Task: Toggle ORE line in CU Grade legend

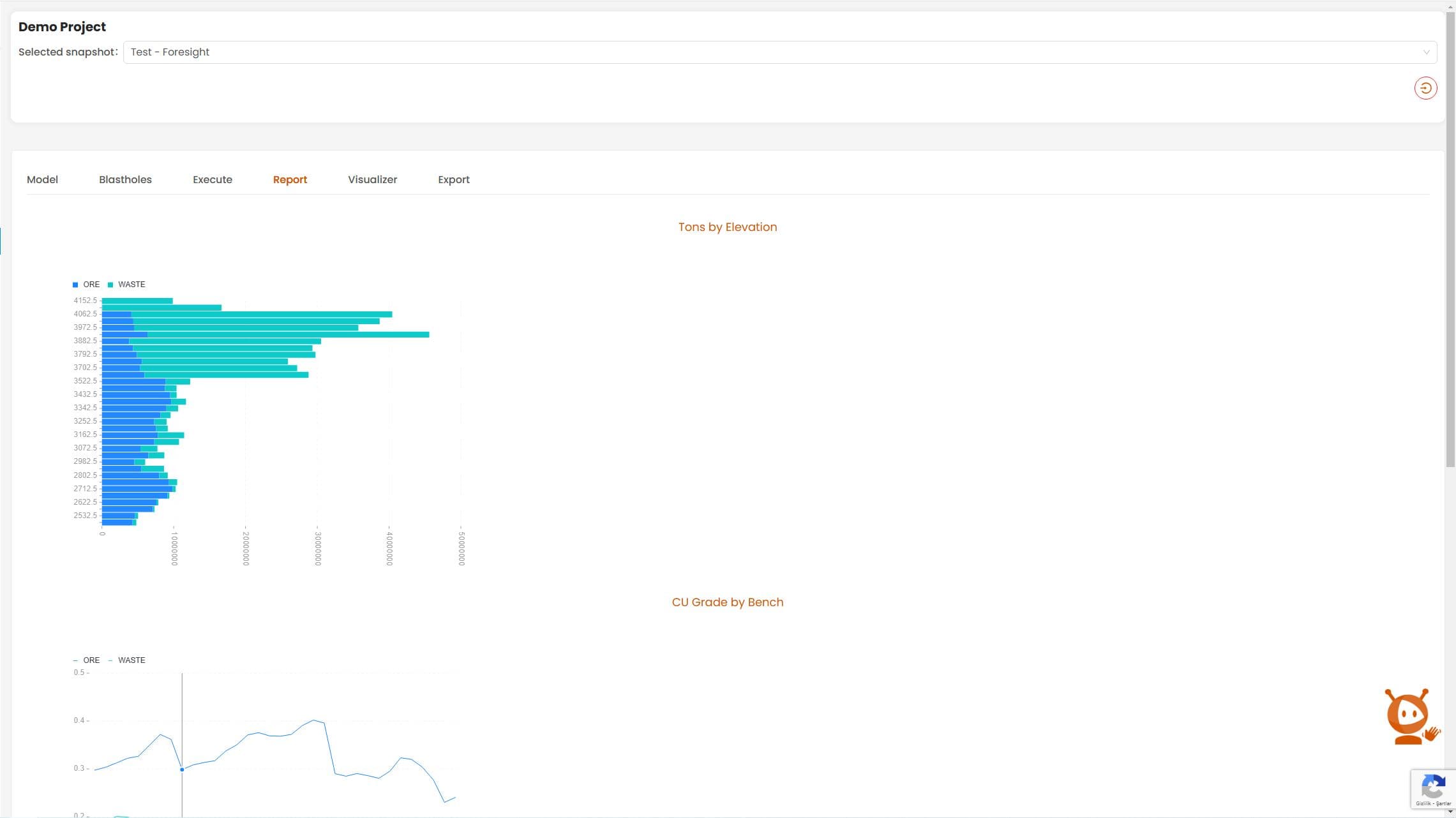Action: pyautogui.click(x=86, y=660)
